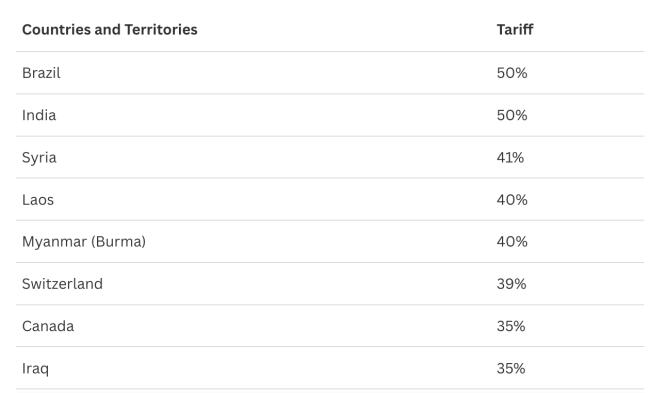This screenshot has height=393, width=650.
Task: Select Brazil's 50% tariff value
Action: 512,73
